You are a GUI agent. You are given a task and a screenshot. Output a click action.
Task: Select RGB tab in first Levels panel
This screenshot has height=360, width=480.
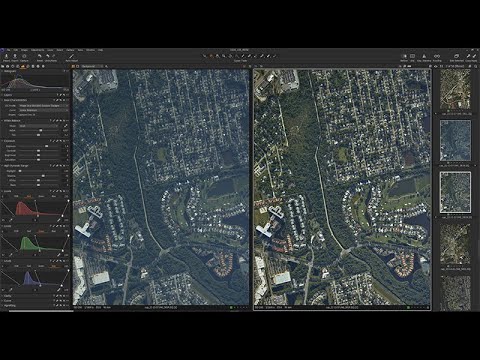pyautogui.click(x=16, y=196)
